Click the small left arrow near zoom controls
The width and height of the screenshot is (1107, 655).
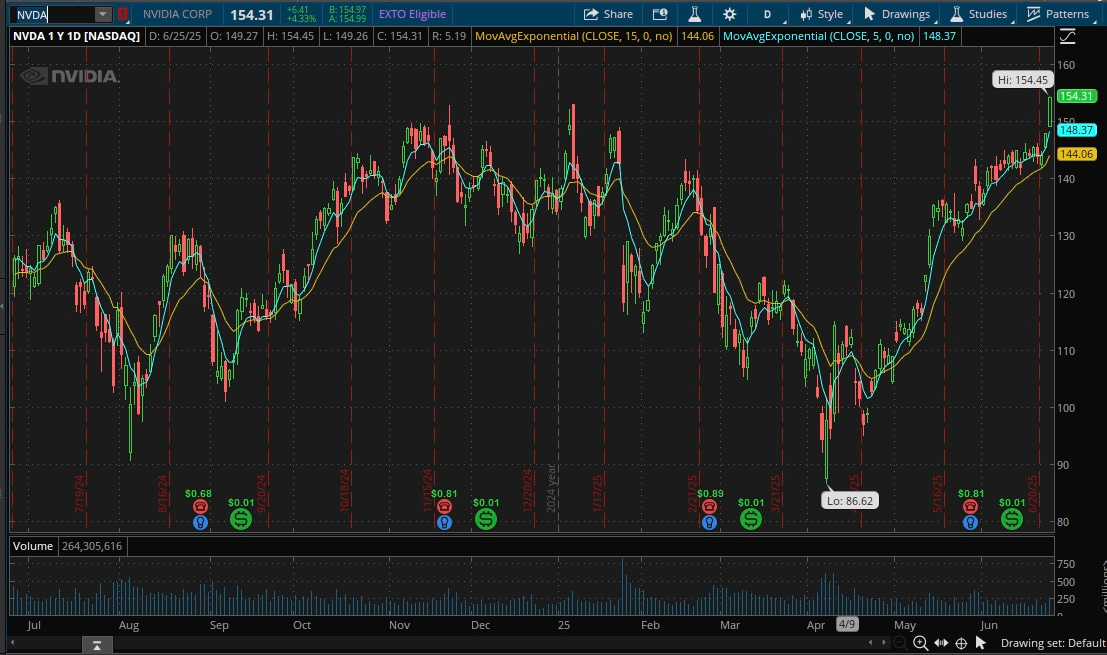point(870,642)
